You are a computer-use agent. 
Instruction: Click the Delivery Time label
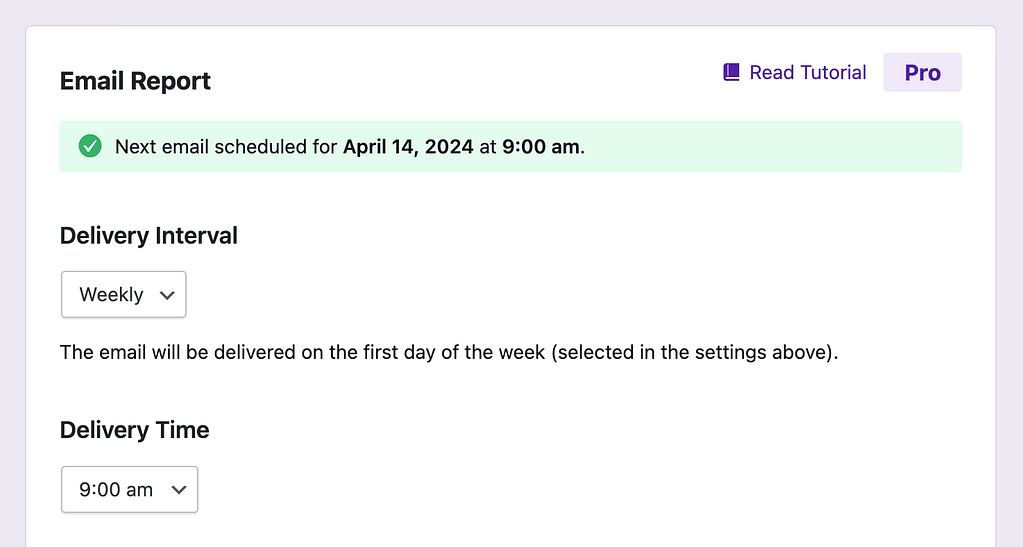click(x=135, y=430)
